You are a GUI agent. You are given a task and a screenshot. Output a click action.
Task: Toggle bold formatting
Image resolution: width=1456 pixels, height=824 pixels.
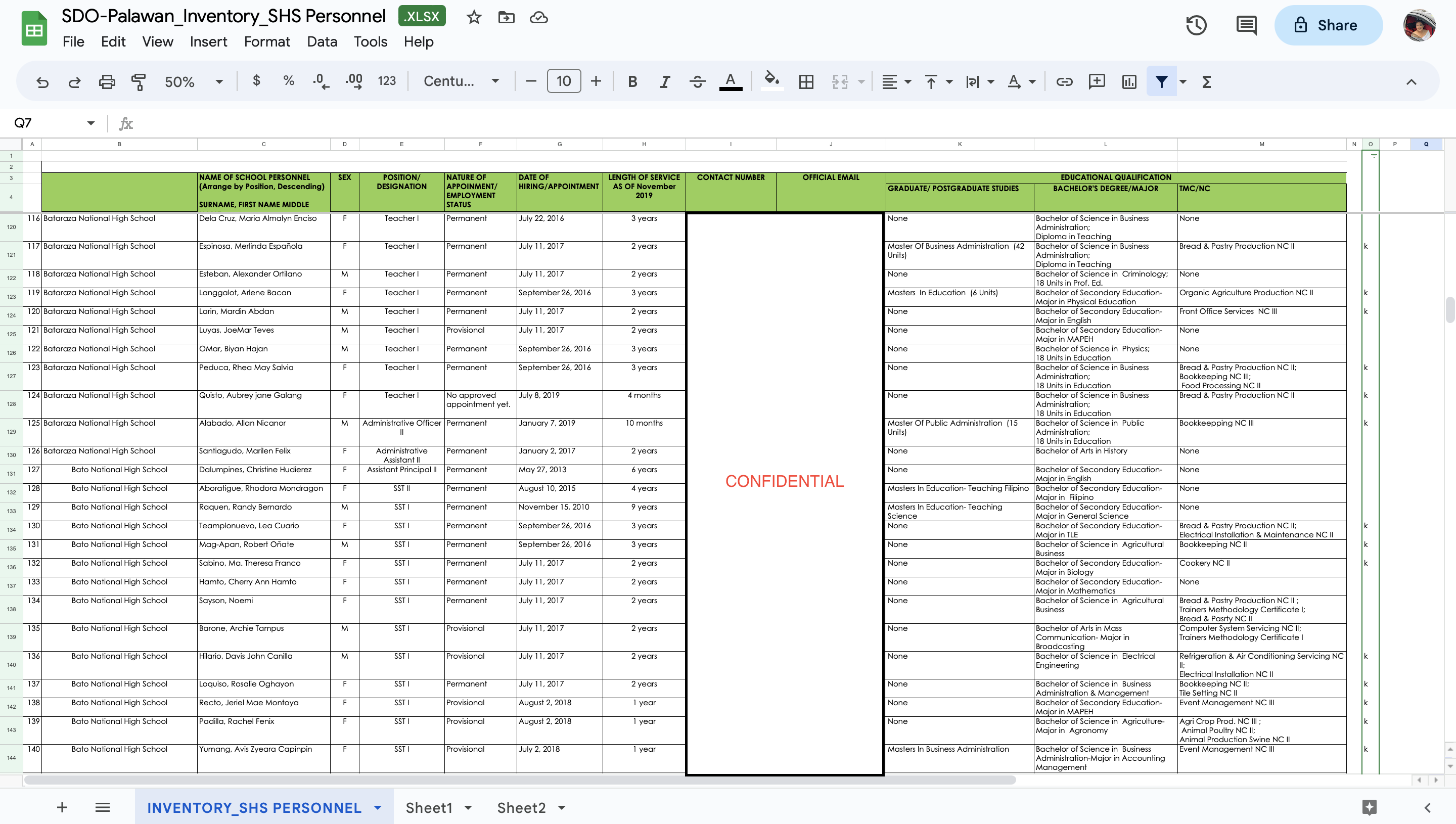632,81
